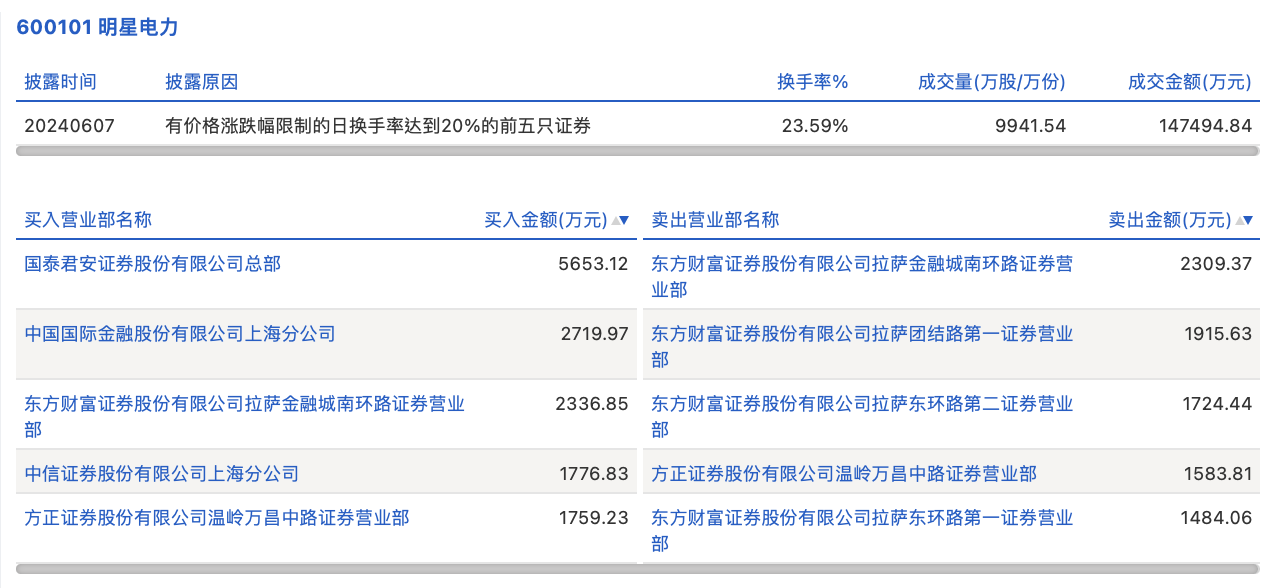Open 东方财富拉萨东环路第一证券营业部 link
1270x588 pixels.
point(861,518)
